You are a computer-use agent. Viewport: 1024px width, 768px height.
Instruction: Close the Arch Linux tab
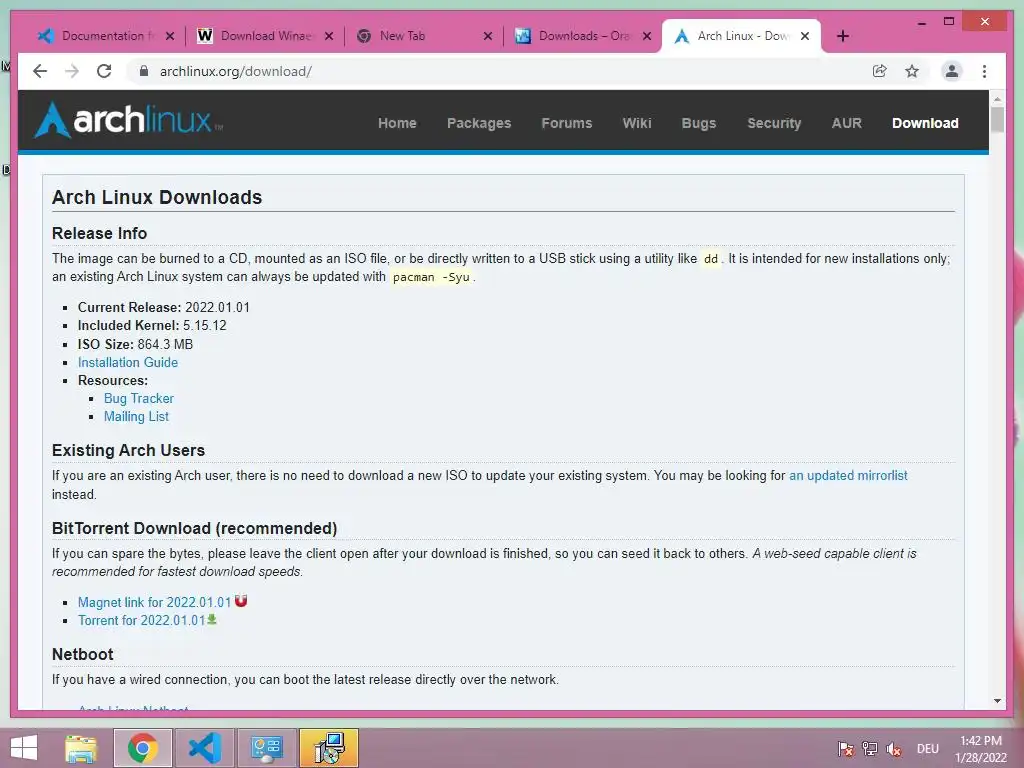click(805, 36)
